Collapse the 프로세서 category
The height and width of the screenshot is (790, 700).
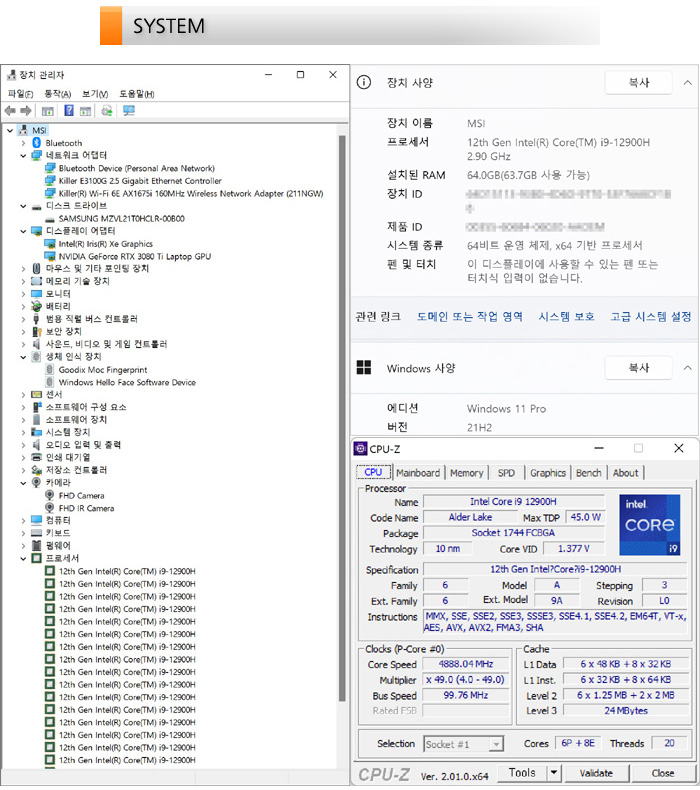pyautogui.click(x=23, y=559)
